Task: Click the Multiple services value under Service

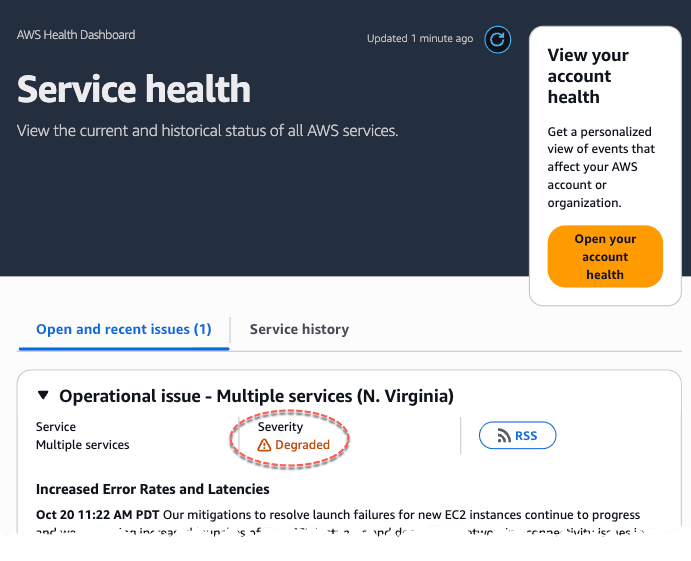Action: pos(82,445)
